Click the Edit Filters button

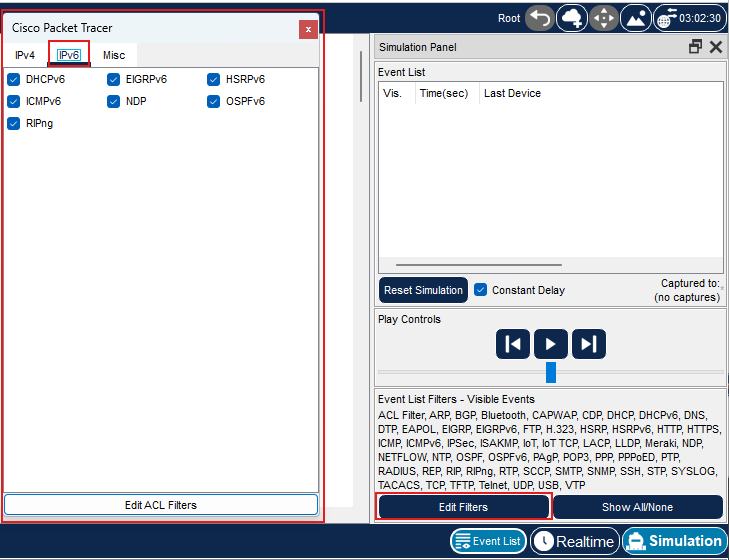pos(464,507)
